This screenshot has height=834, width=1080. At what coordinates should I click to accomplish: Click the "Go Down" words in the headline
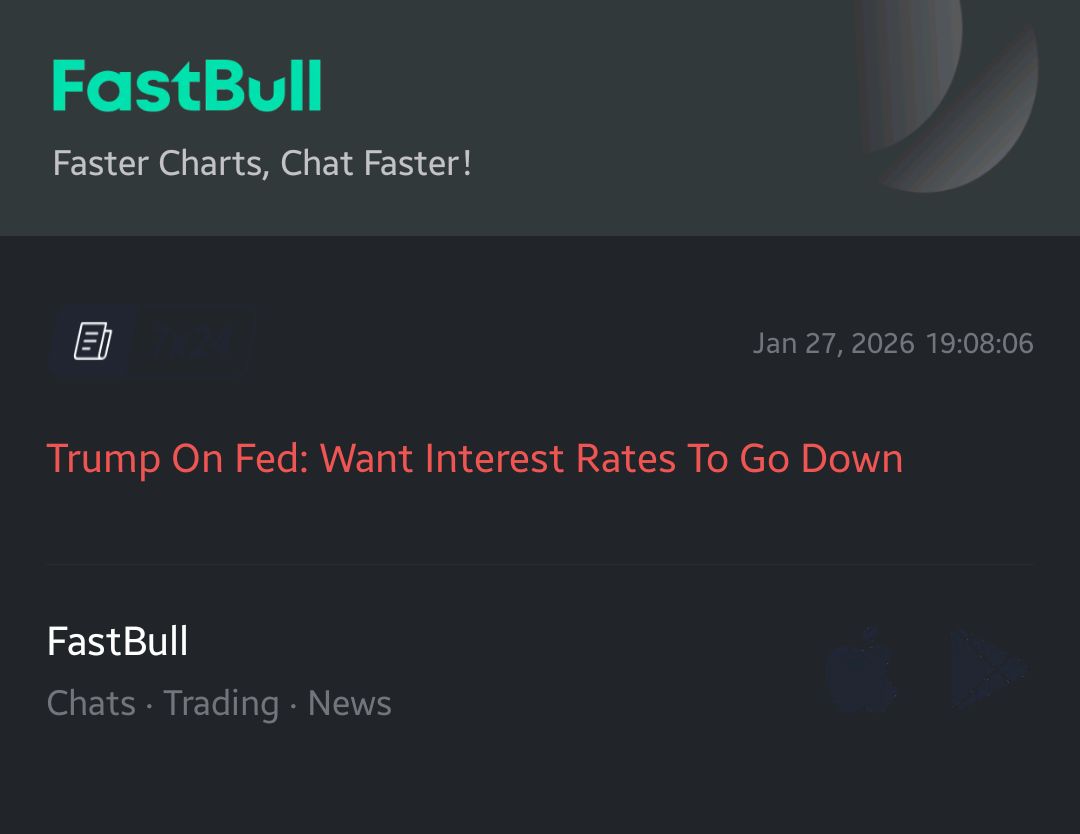[821, 459]
